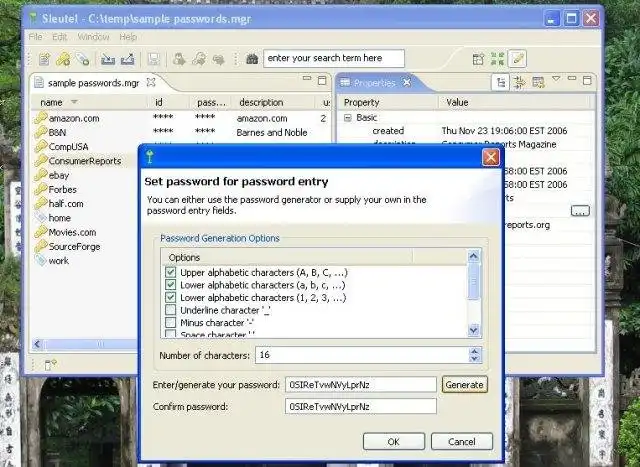The width and height of the screenshot is (640, 467).
Task: Click the tag icon beside home
Action: (x=40, y=217)
